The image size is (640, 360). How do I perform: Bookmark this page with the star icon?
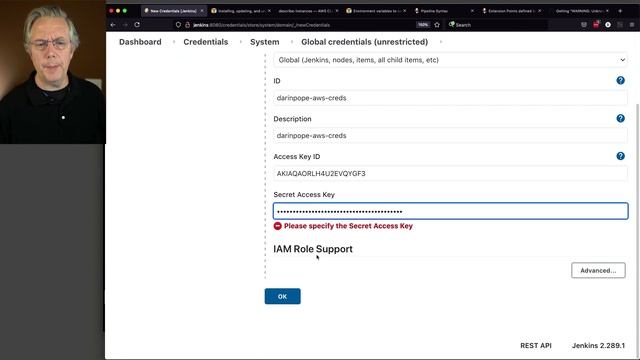pos(437,25)
